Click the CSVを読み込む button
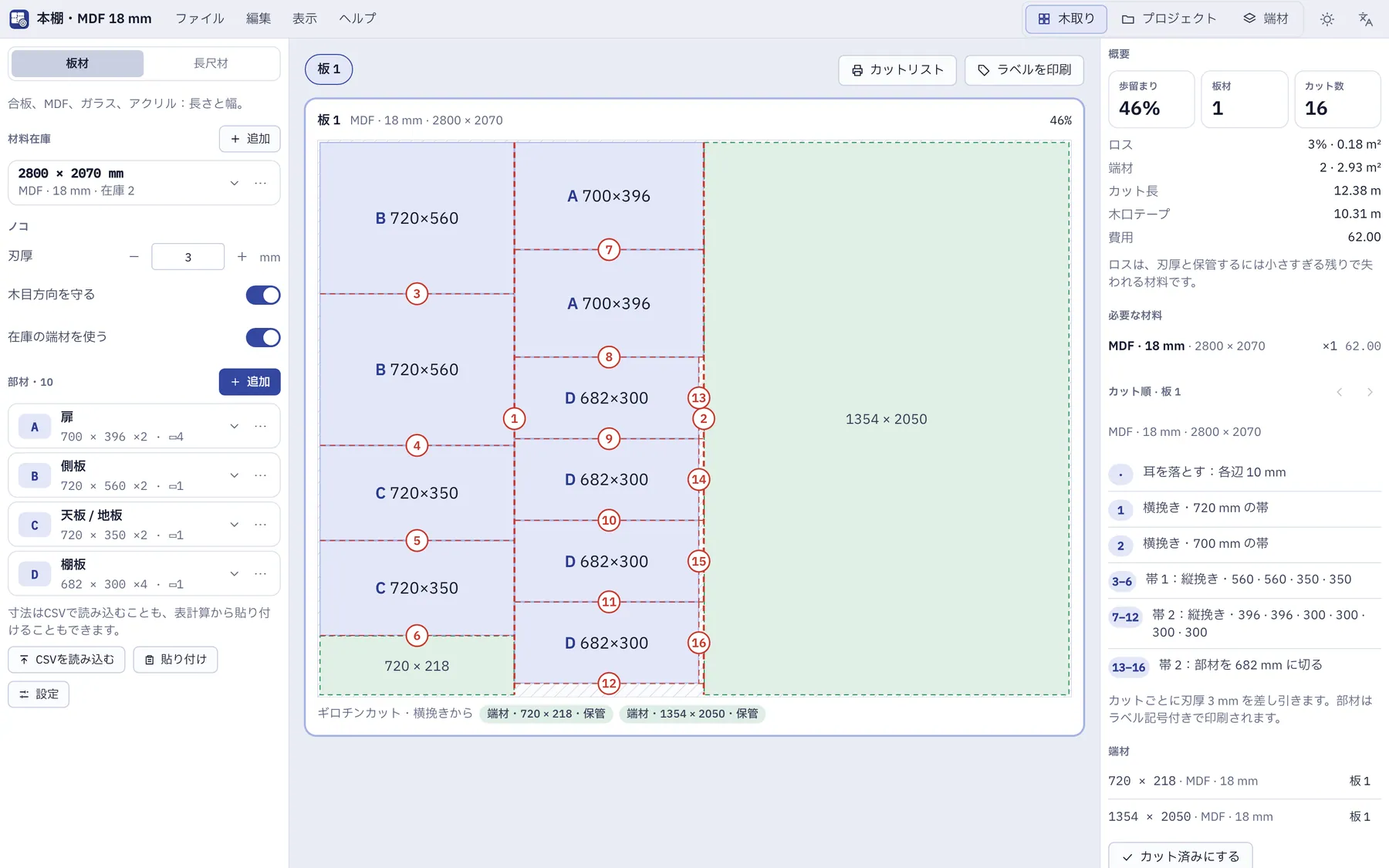The height and width of the screenshot is (868, 1389). pos(66,660)
